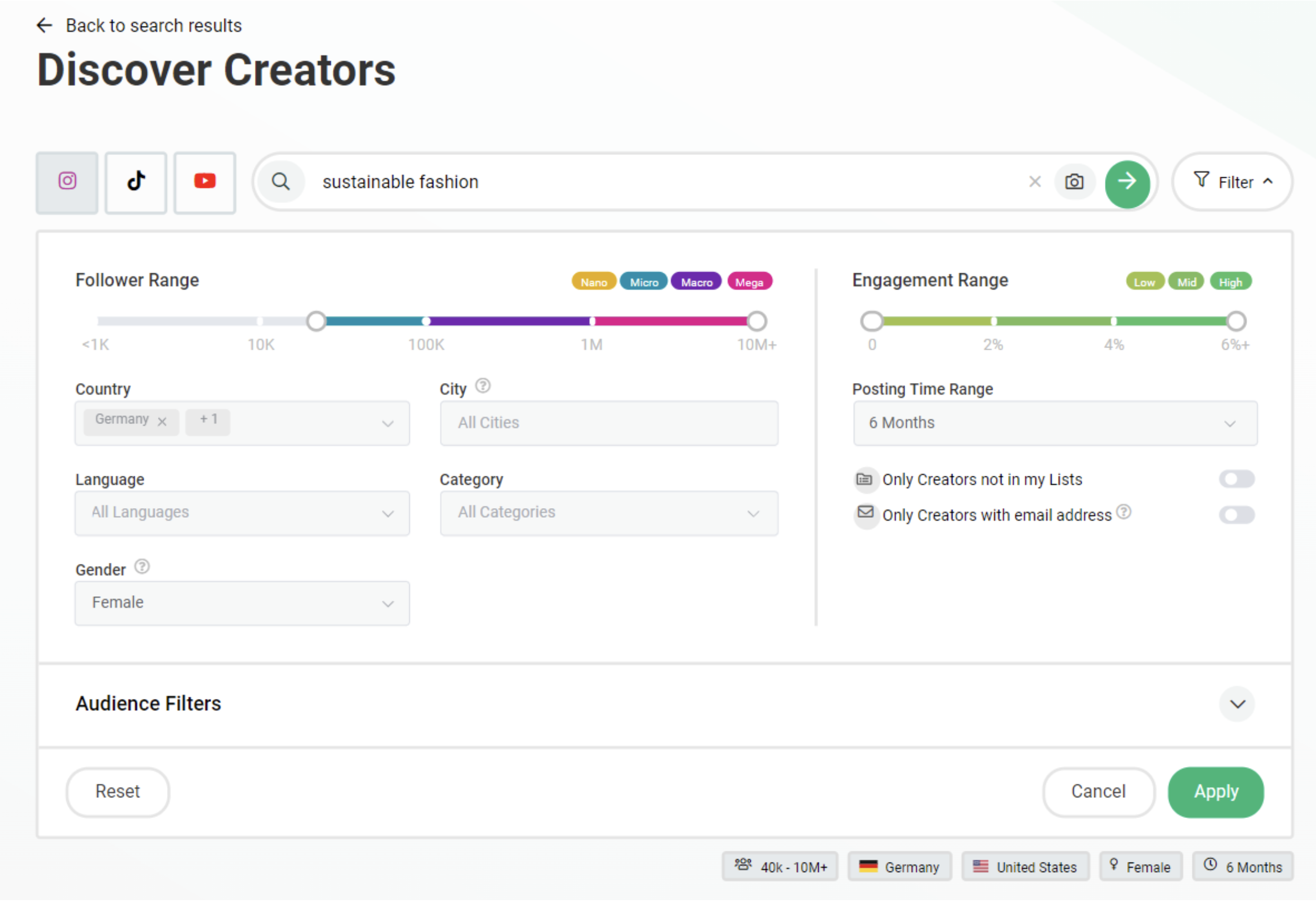Screen dimensions: 1316x906
Task: Open the Gender dropdown showing Female
Action: [x=242, y=604]
